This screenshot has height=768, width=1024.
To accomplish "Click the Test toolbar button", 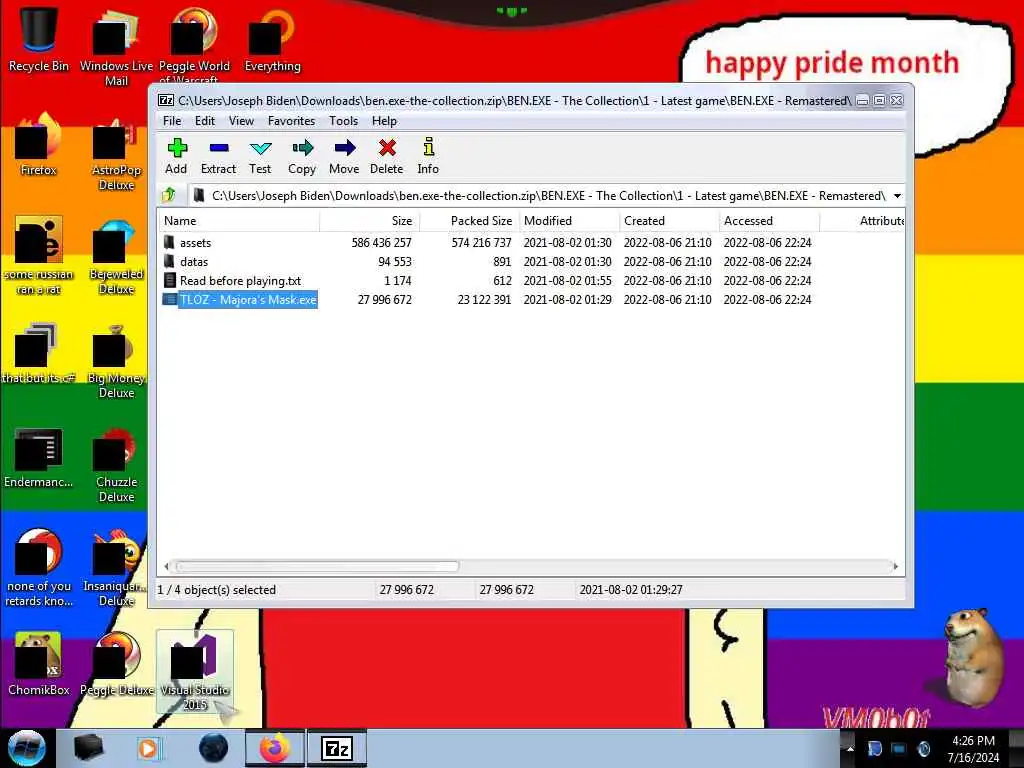I will click(260, 157).
